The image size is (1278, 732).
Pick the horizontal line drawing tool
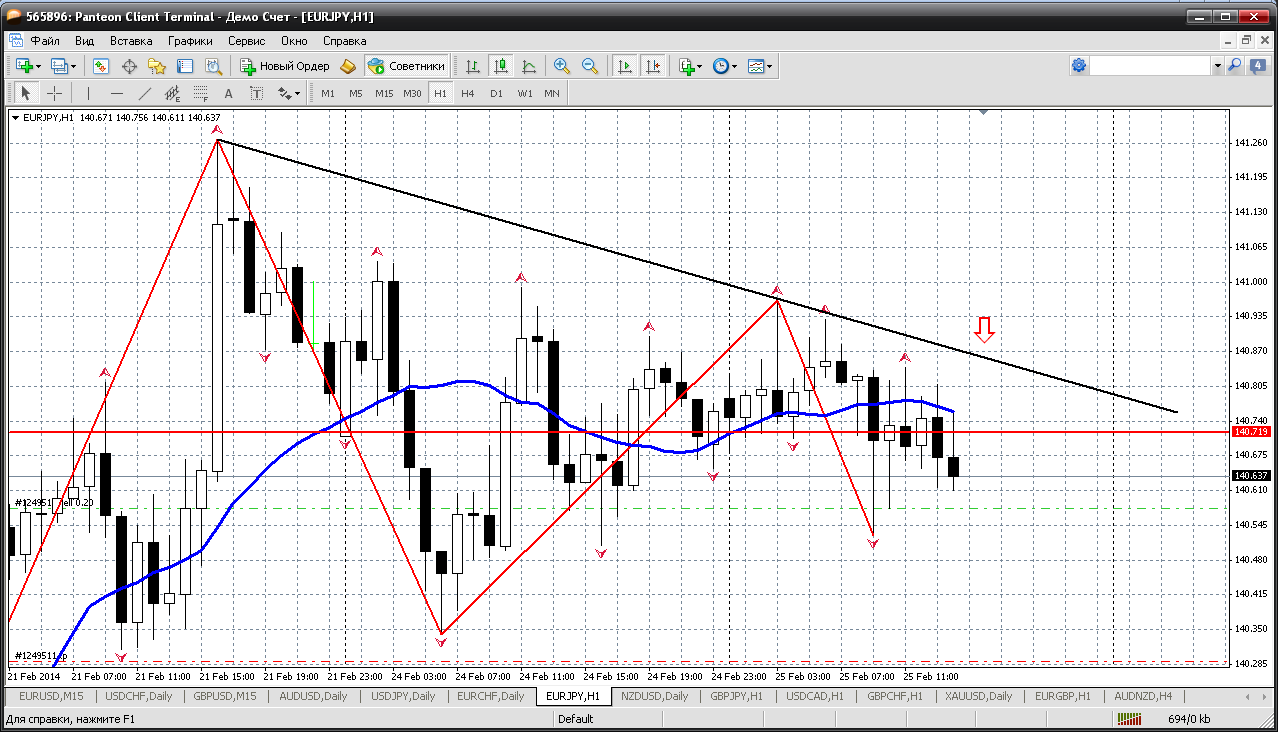coord(116,93)
